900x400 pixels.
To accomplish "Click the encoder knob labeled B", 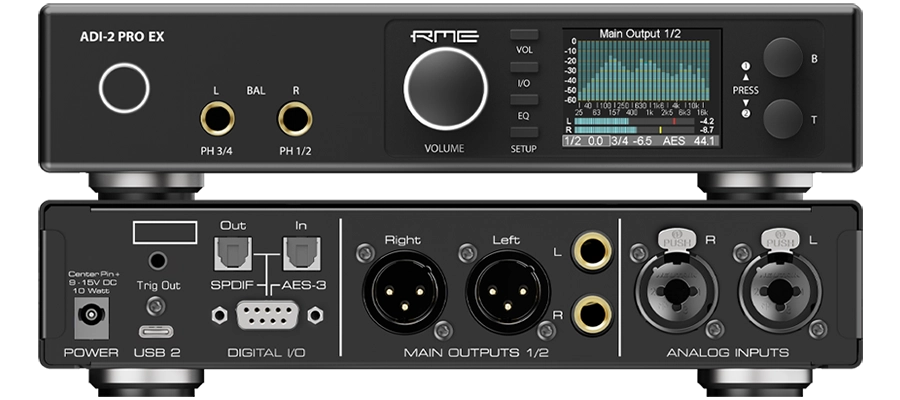I will click(x=782, y=57).
